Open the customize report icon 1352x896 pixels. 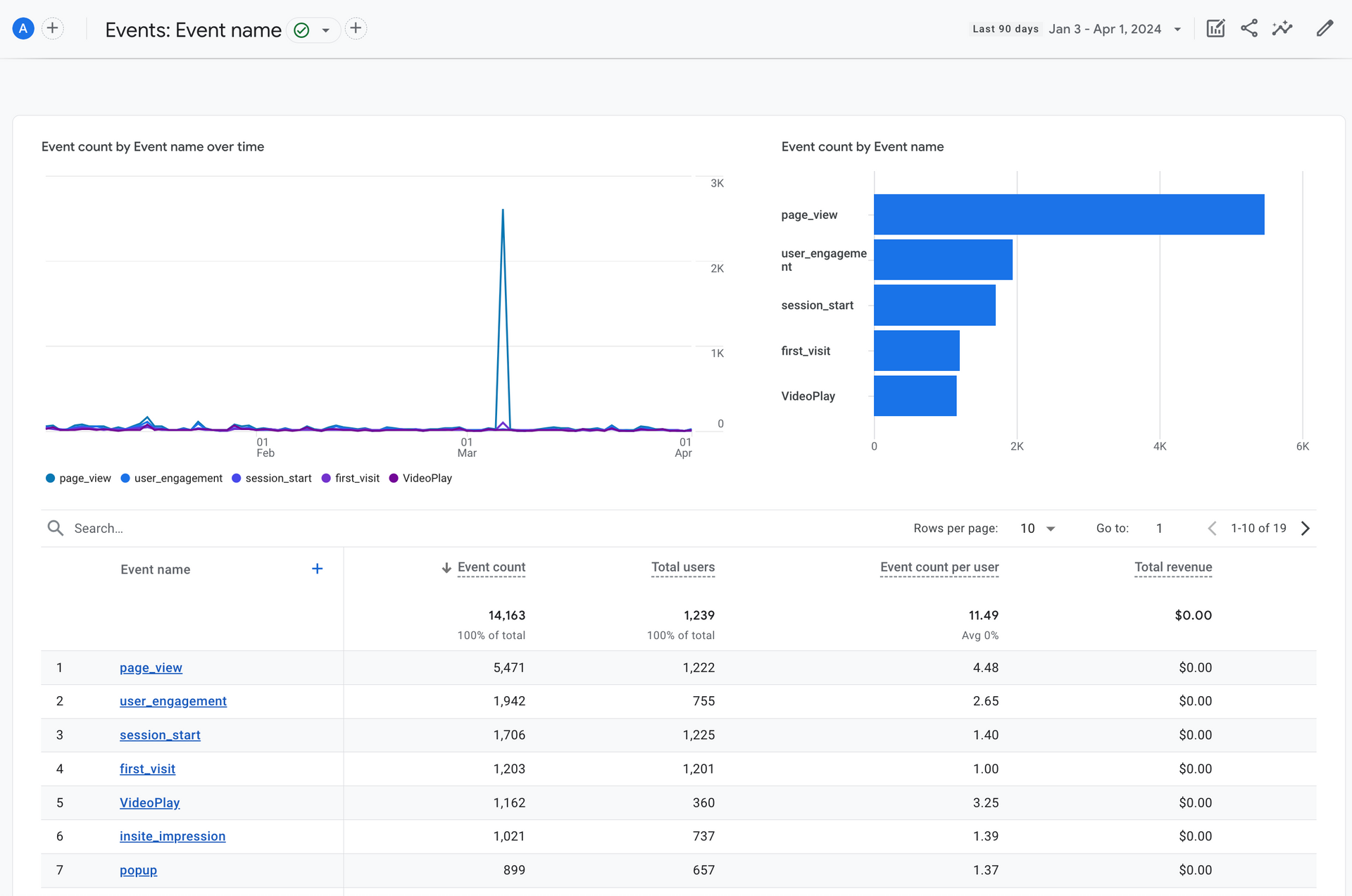pos(1215,28)
